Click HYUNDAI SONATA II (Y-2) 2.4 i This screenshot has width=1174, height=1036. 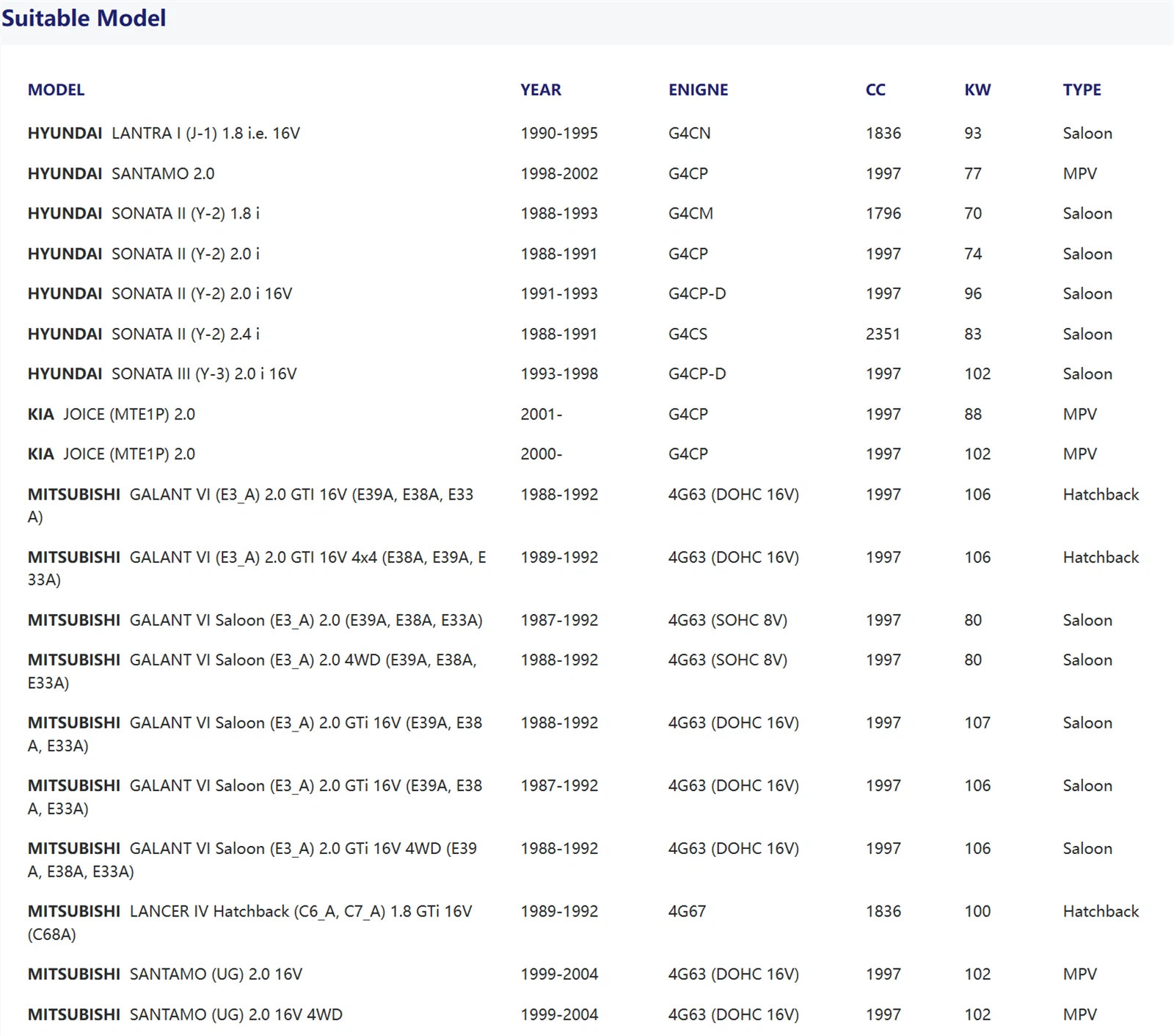(x=144, y=334)
